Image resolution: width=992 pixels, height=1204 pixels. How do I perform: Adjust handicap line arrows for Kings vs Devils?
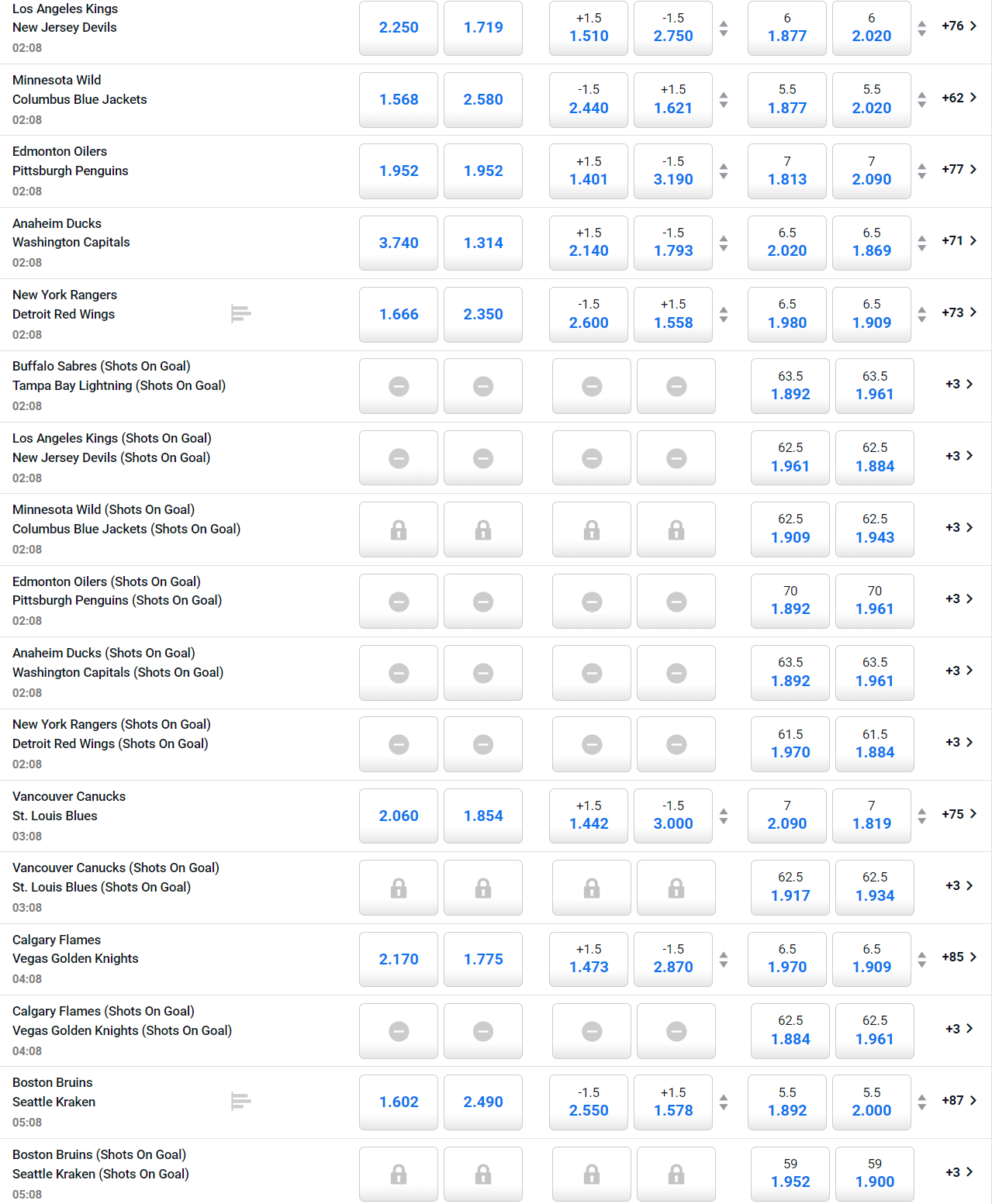pyautogui.click(x=724, y=29)
